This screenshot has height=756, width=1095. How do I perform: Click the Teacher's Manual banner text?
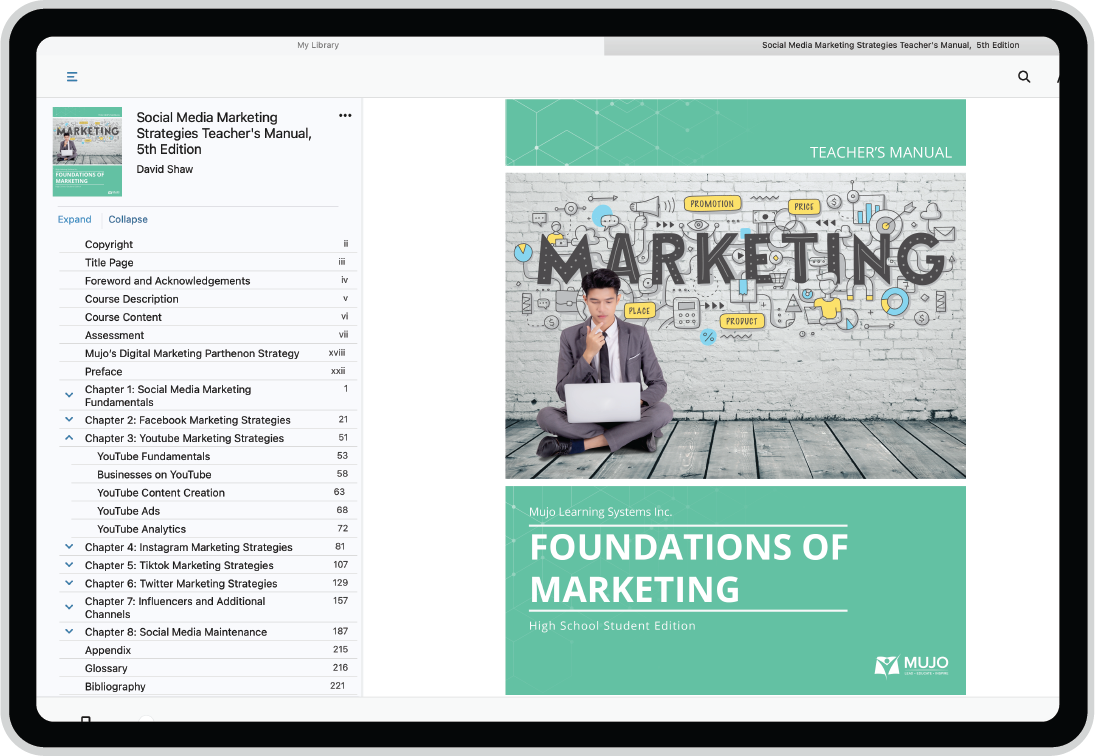(x=881, y=152)
